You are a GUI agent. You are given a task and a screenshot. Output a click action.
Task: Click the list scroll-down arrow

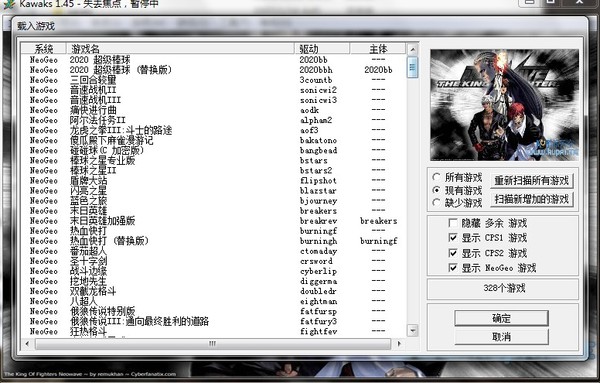412,330
